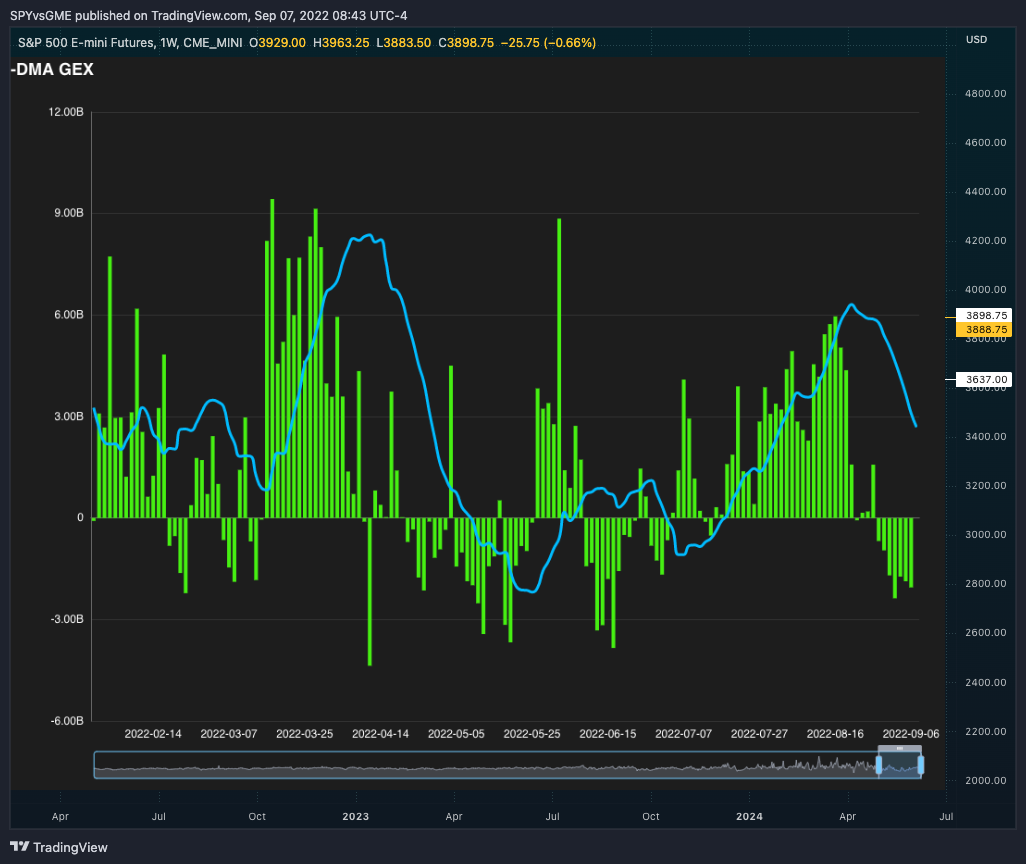
Task: Click the 2022-05-05 date label
Action: coord(456,734)
